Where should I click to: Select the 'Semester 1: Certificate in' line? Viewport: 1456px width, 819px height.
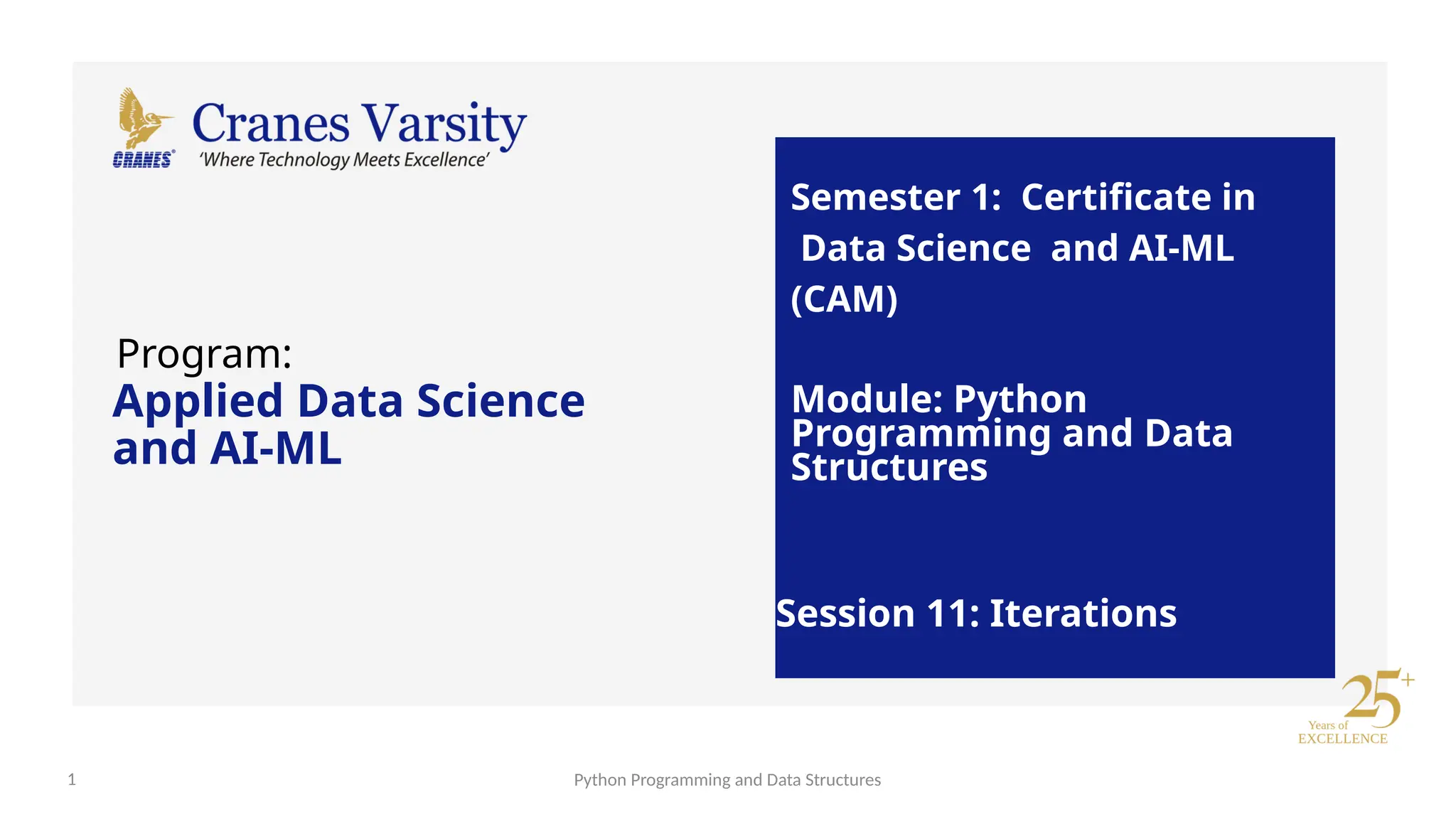pos(1022,197)
